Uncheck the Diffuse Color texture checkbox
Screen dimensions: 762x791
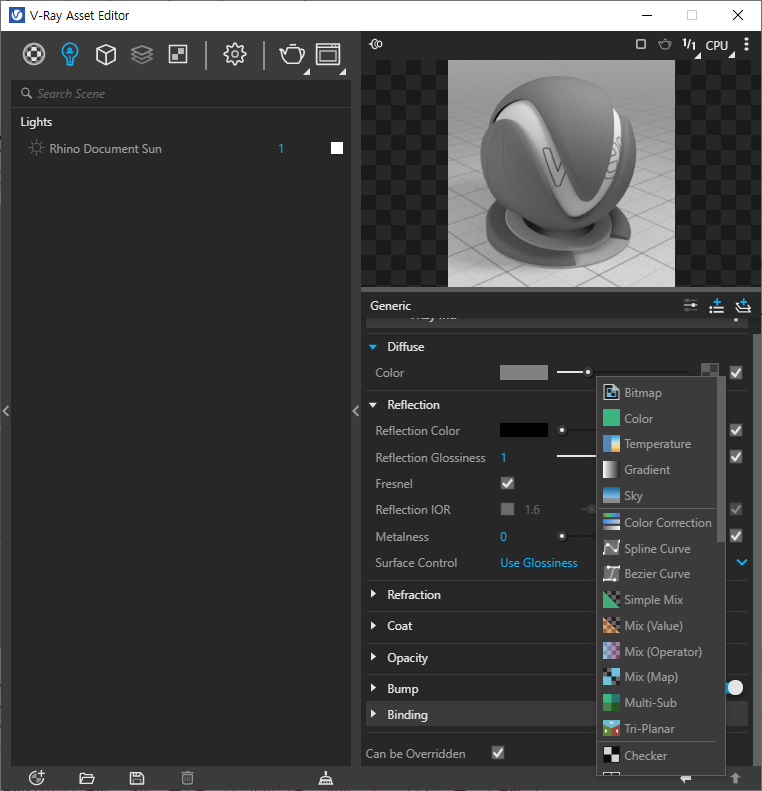[736, 373]
